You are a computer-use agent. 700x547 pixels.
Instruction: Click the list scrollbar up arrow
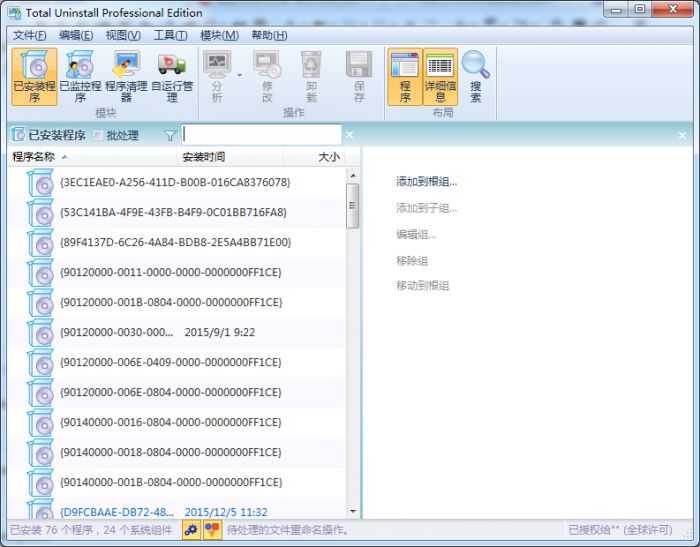coord(353,175)
